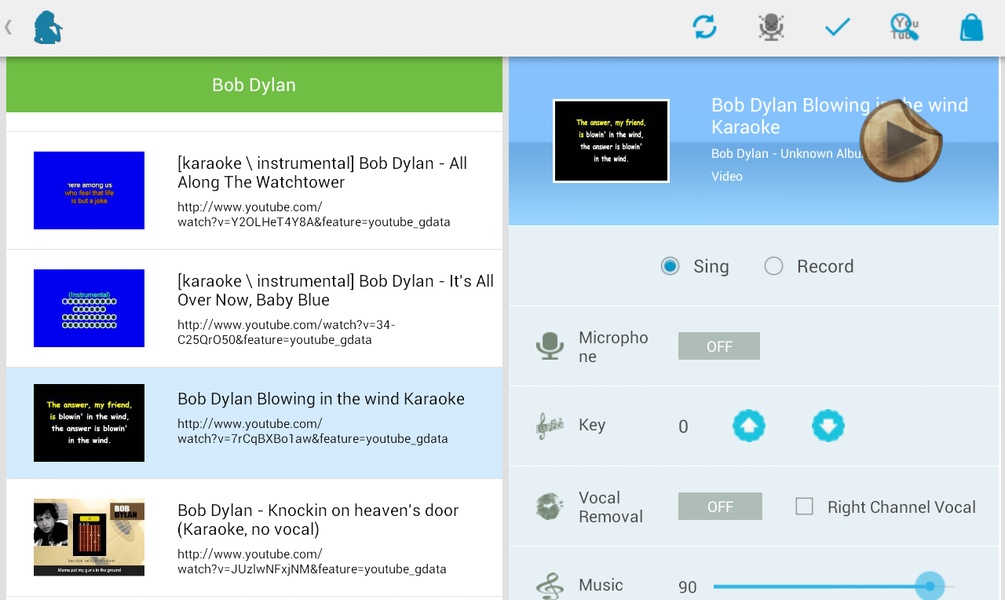
Task: Open the microphone settings icon in toolbar
Action: pyautogui.click(x=771, y=27)
